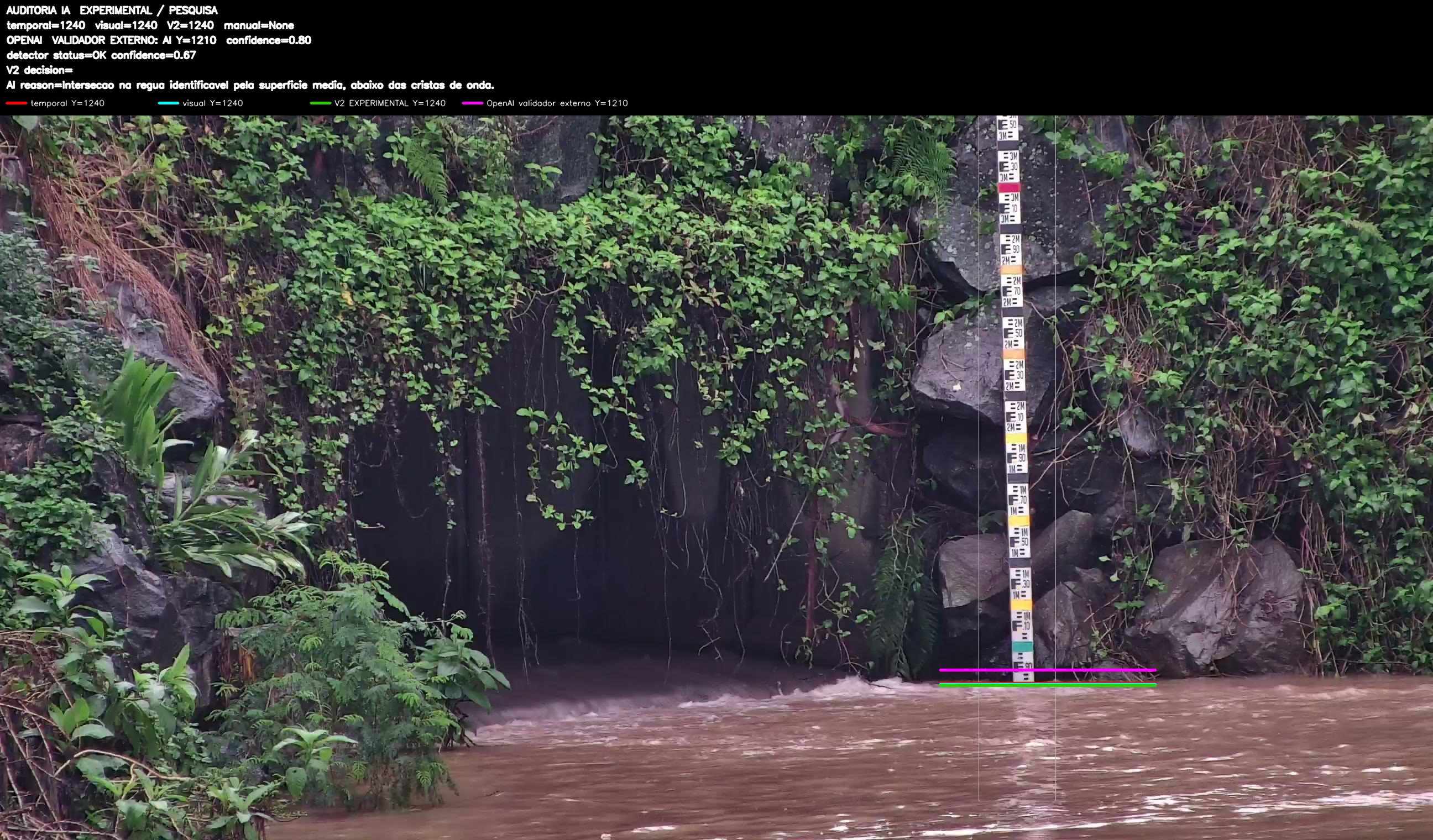Click the legend label "V2 EXPERIMENTAL Y=1240"
This screenshot has height=840, width=1433.
tap(390, 103)
